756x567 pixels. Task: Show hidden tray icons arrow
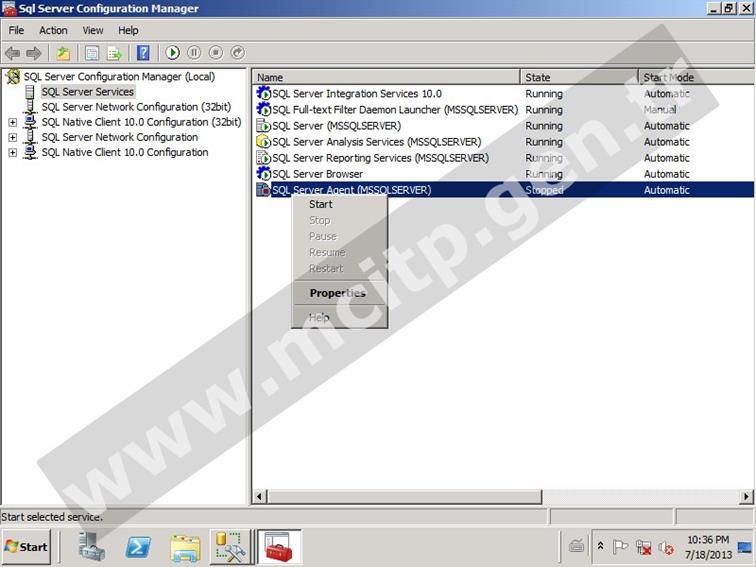(x=601, y=546)
